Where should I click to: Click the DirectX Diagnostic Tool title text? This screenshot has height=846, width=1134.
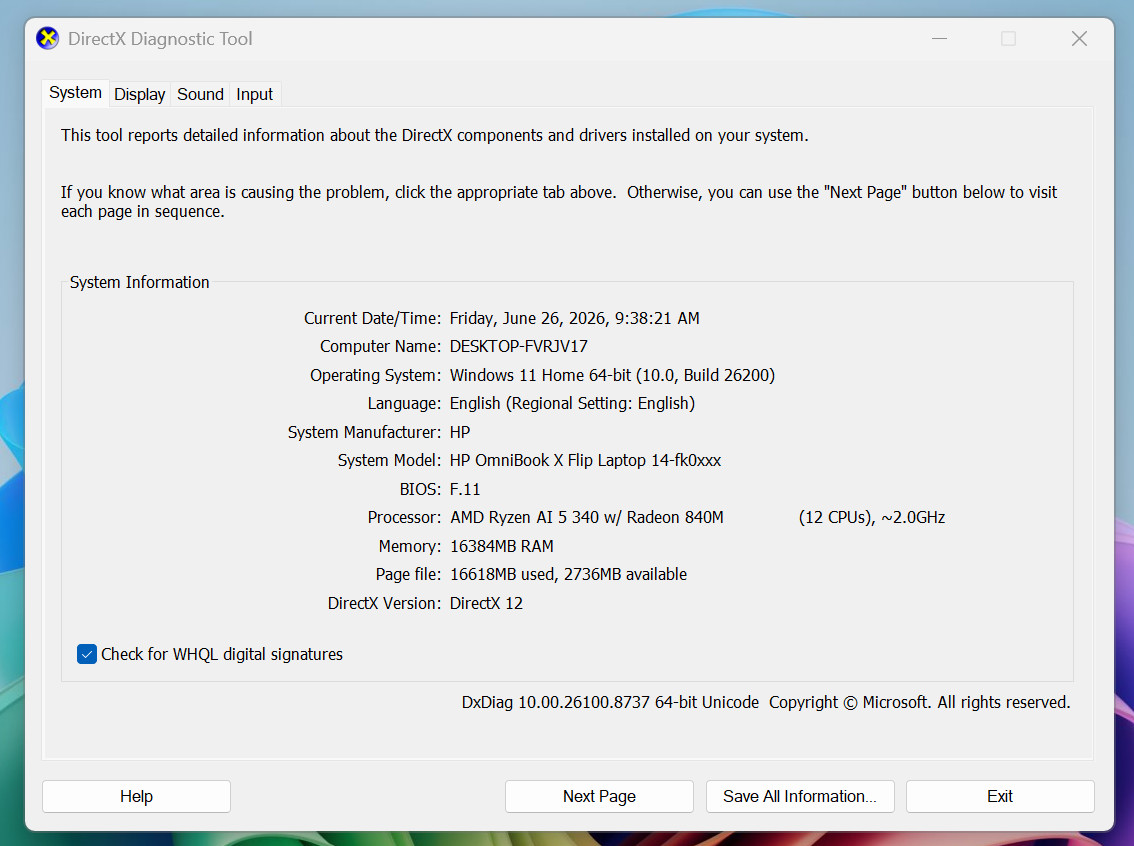point(160,39)
